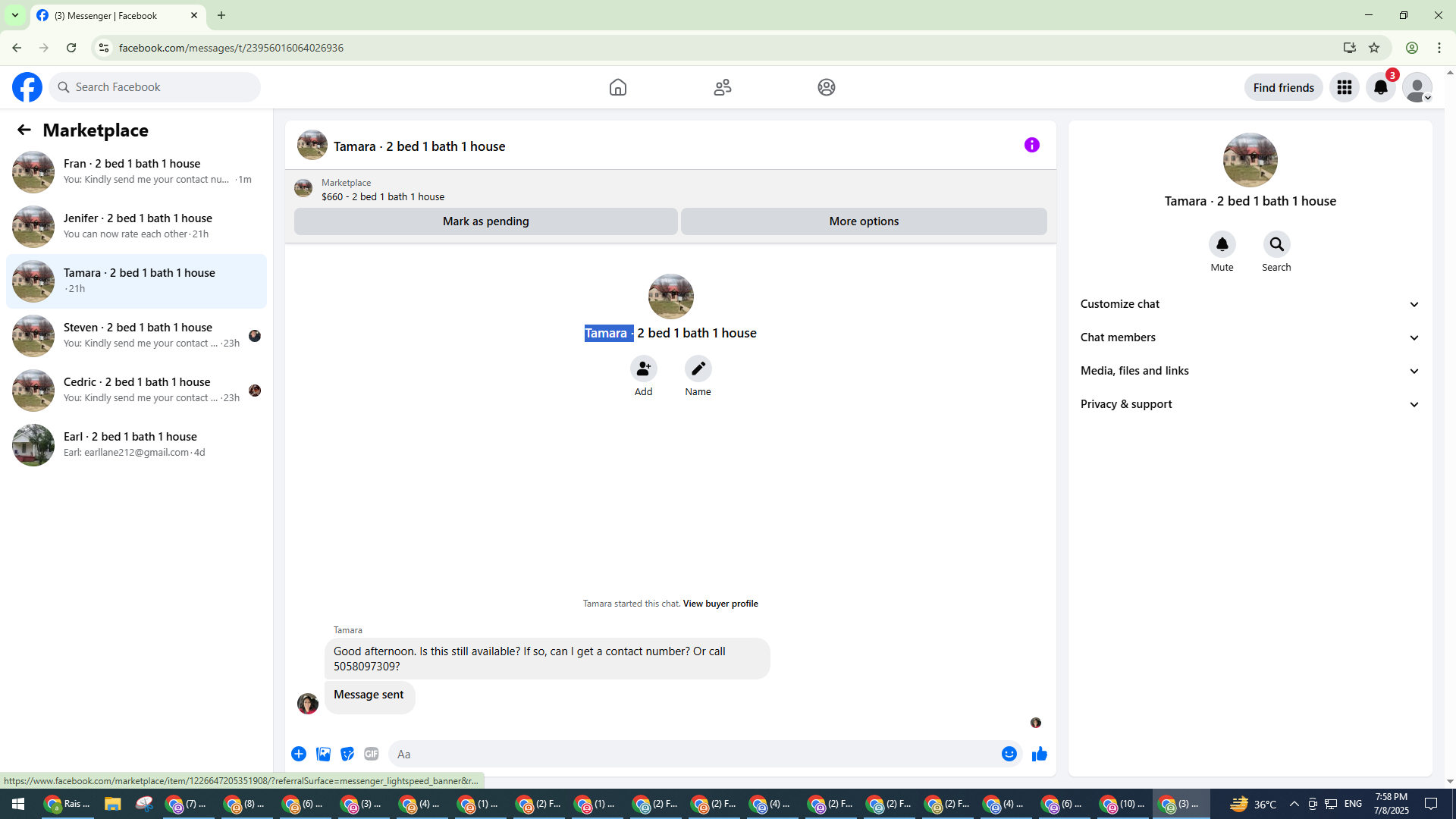Open the GIF selector icon

coord(371,754)
